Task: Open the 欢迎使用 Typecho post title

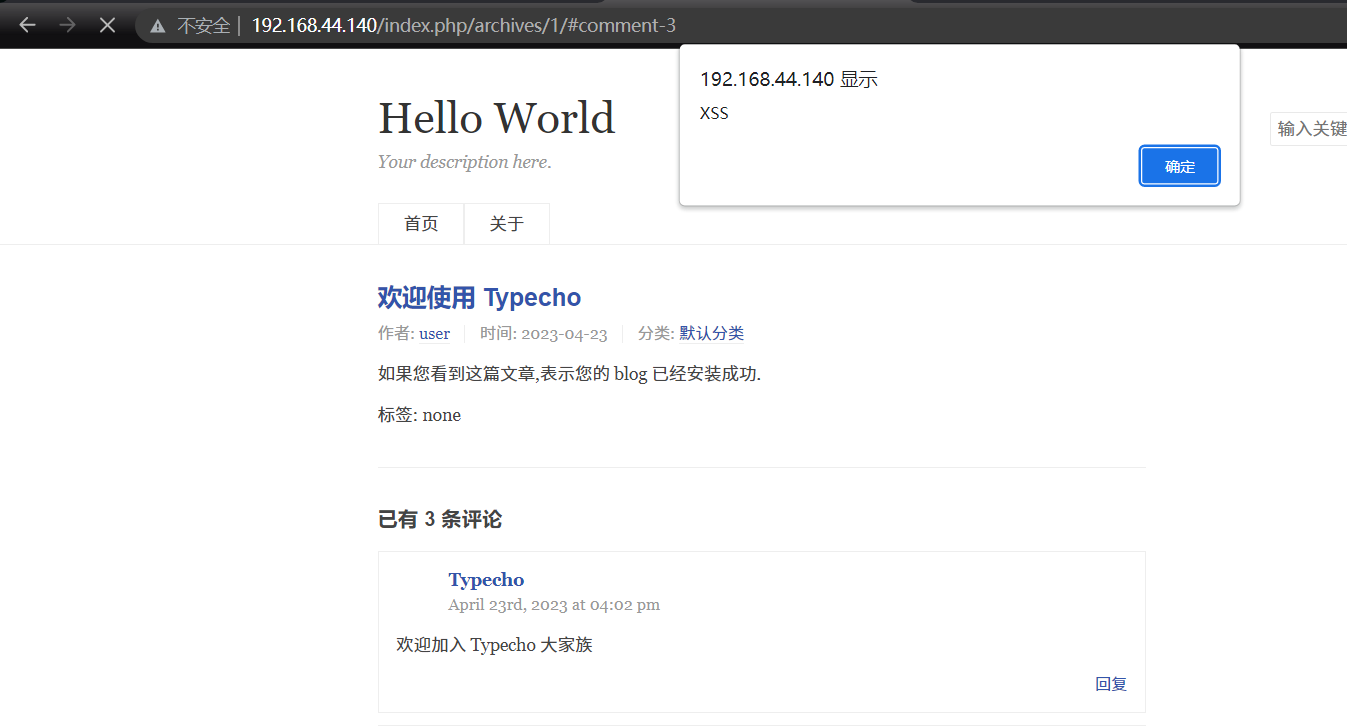Action: click(479, 297)
